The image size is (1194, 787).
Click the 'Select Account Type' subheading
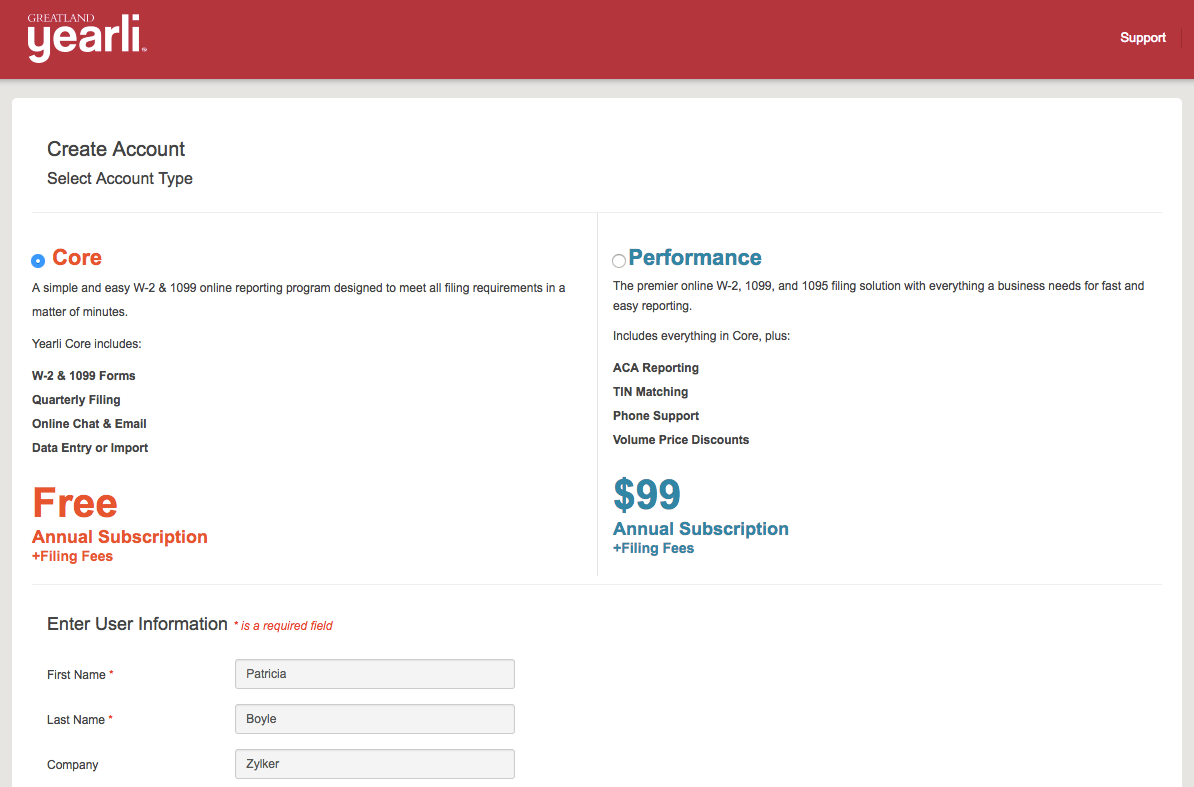(x=120, y=178)
